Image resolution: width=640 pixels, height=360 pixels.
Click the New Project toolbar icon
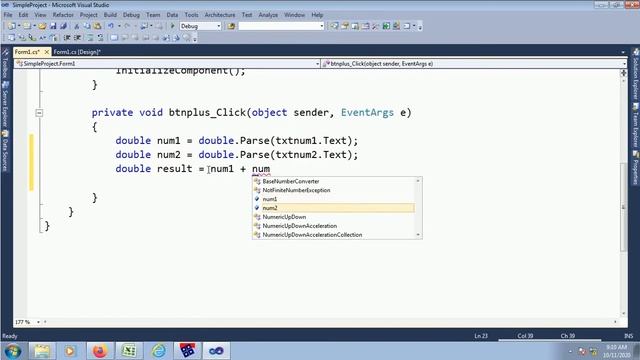tap(11, 26)
